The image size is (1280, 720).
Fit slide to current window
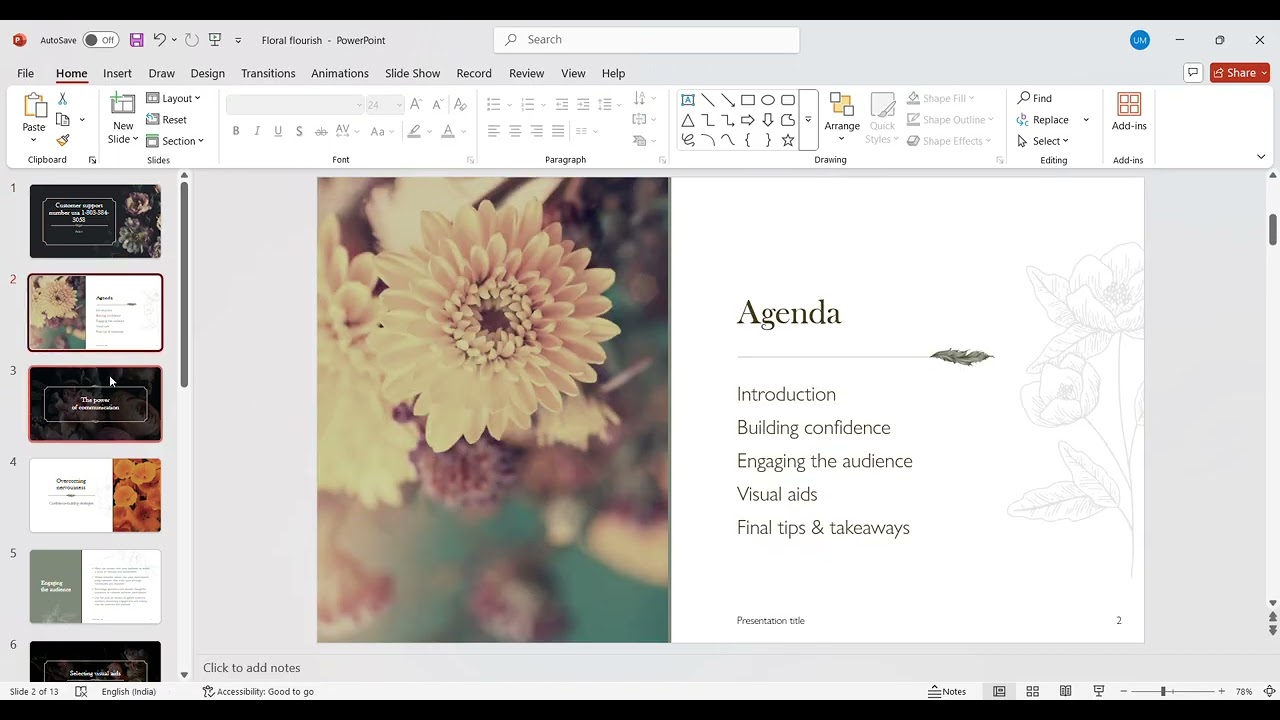pos(1270,691)
